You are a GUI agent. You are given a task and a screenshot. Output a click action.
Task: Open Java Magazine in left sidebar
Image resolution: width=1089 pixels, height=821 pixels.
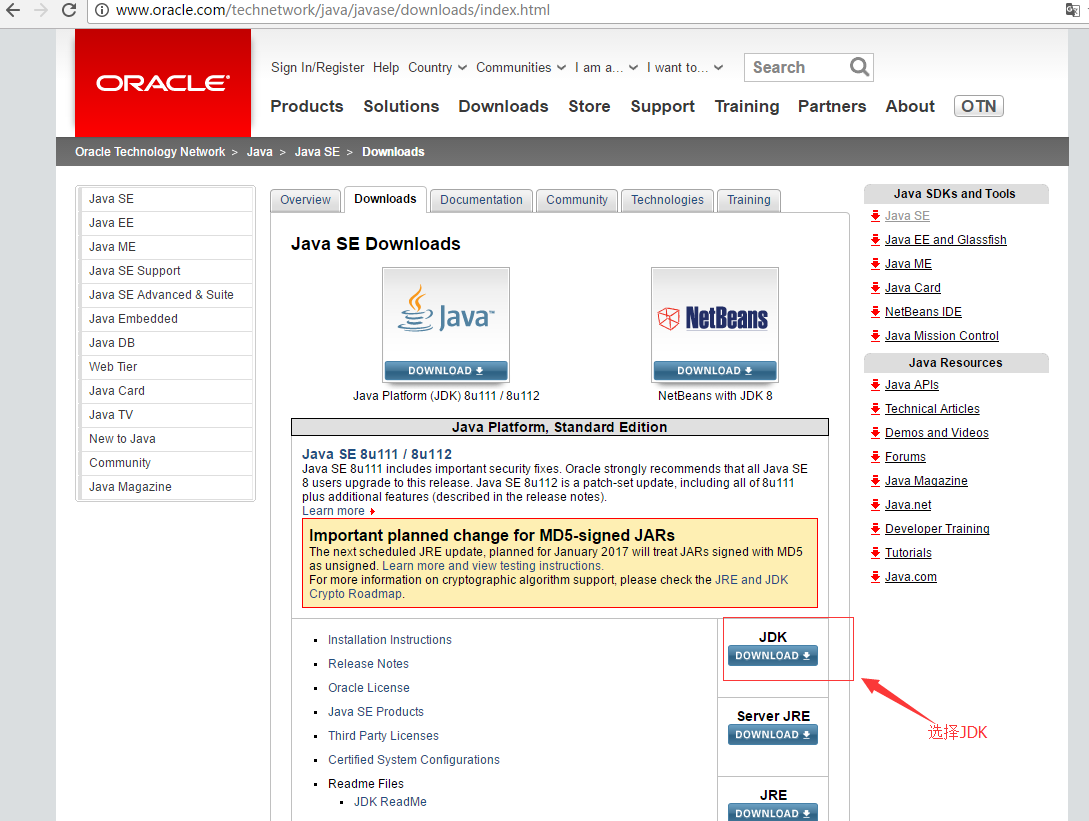tap(166, 487)
